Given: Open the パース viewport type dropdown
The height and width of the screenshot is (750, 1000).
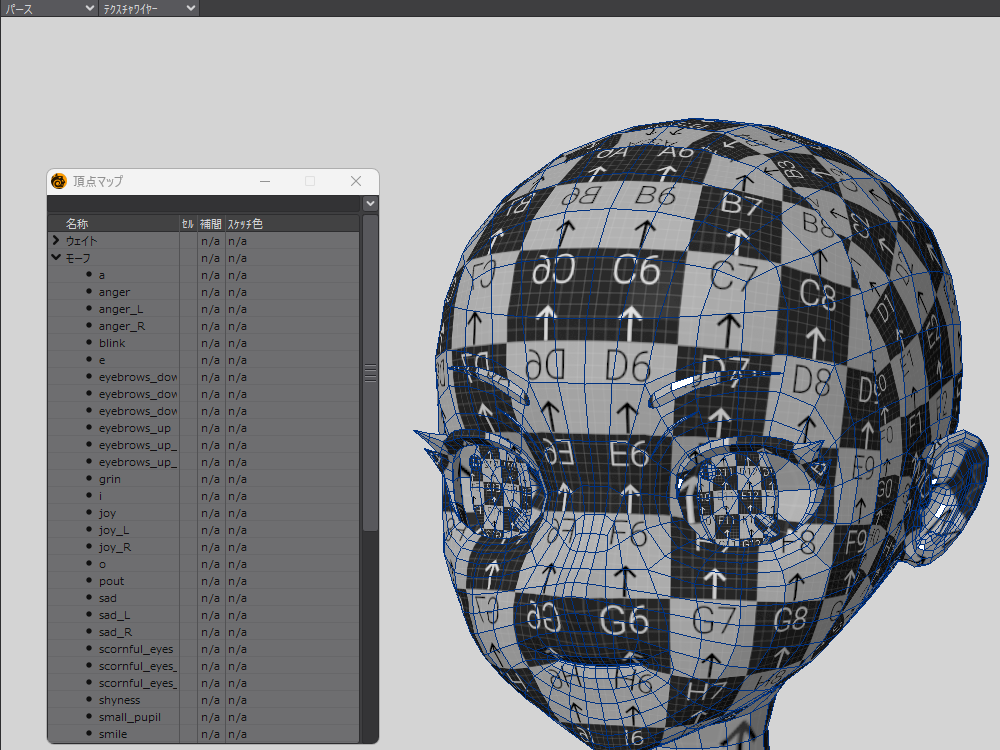Looking at the screenshot, I should tap(48, 8).
